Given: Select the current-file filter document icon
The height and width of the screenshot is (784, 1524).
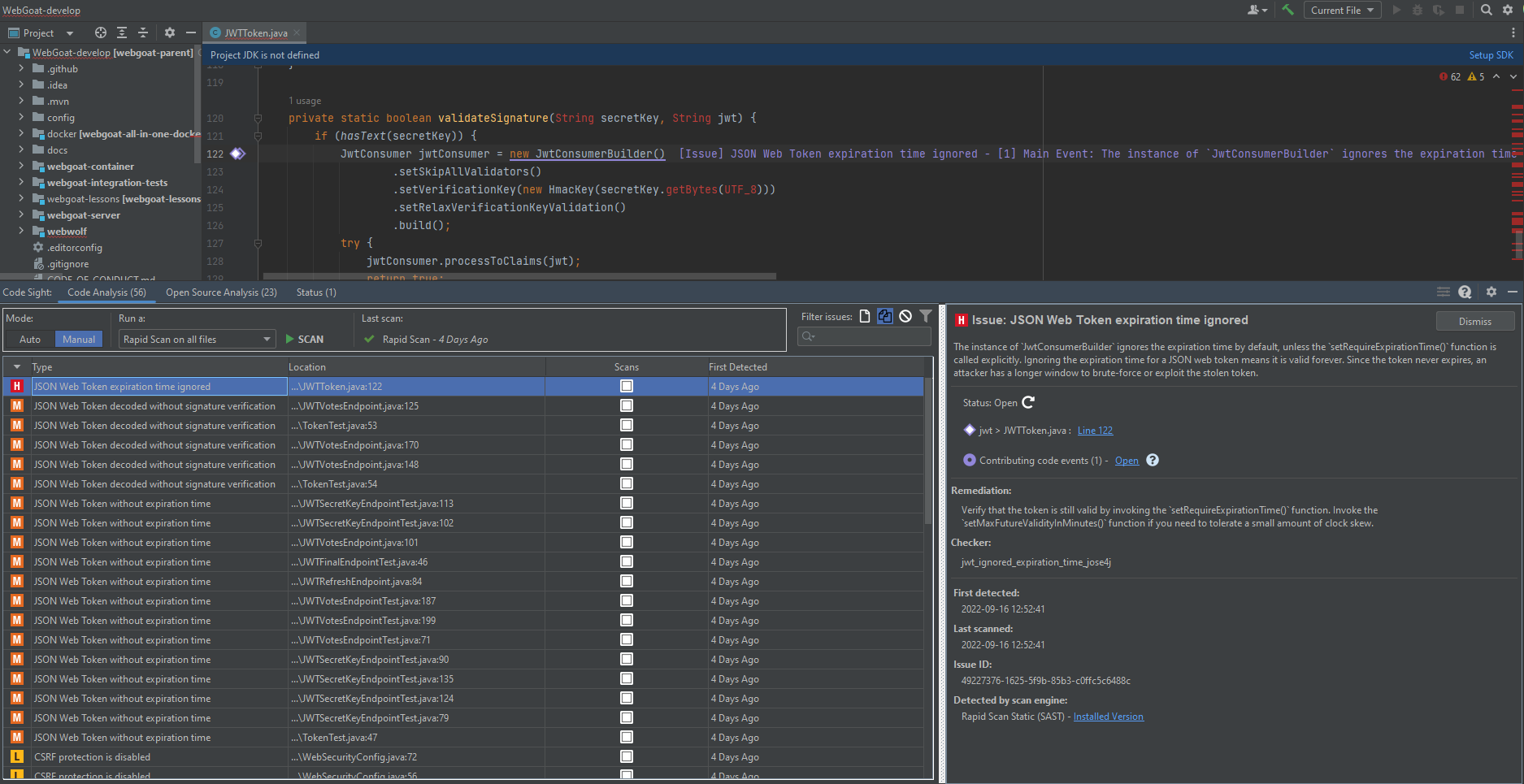Looking at the screenshot, I should click(x=863, y=316).
